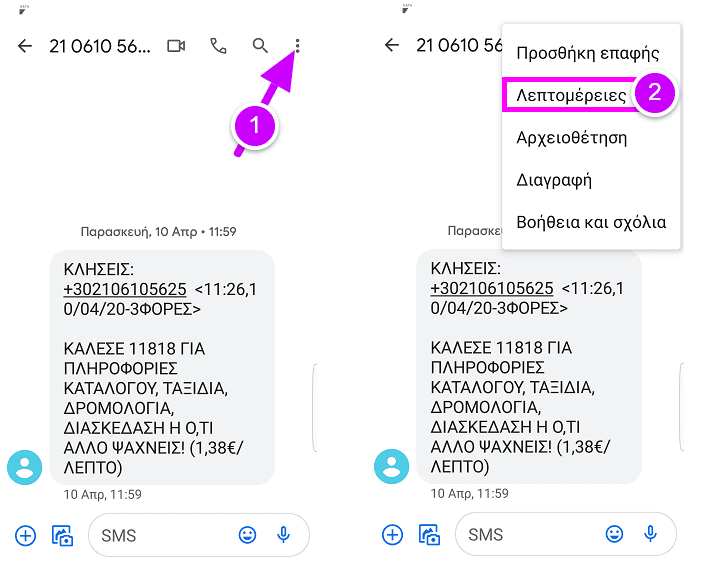This screenshot has width=706, height=564.
Task: Focus the SMS text field on left screen
Action: pyautogui.click(x=162, y=535)
